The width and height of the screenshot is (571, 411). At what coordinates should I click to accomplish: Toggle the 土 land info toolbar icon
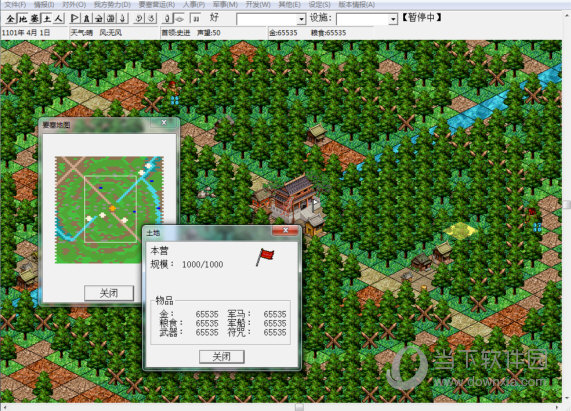(x=47, y=18)
